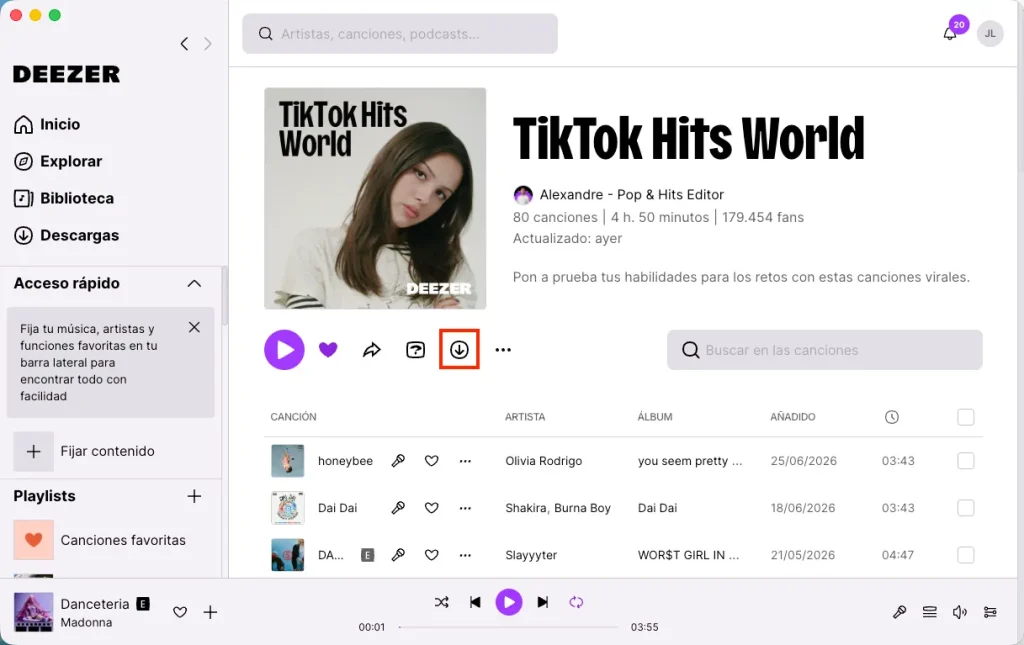Click TikTok Hits World cover image

coord(375,198)
